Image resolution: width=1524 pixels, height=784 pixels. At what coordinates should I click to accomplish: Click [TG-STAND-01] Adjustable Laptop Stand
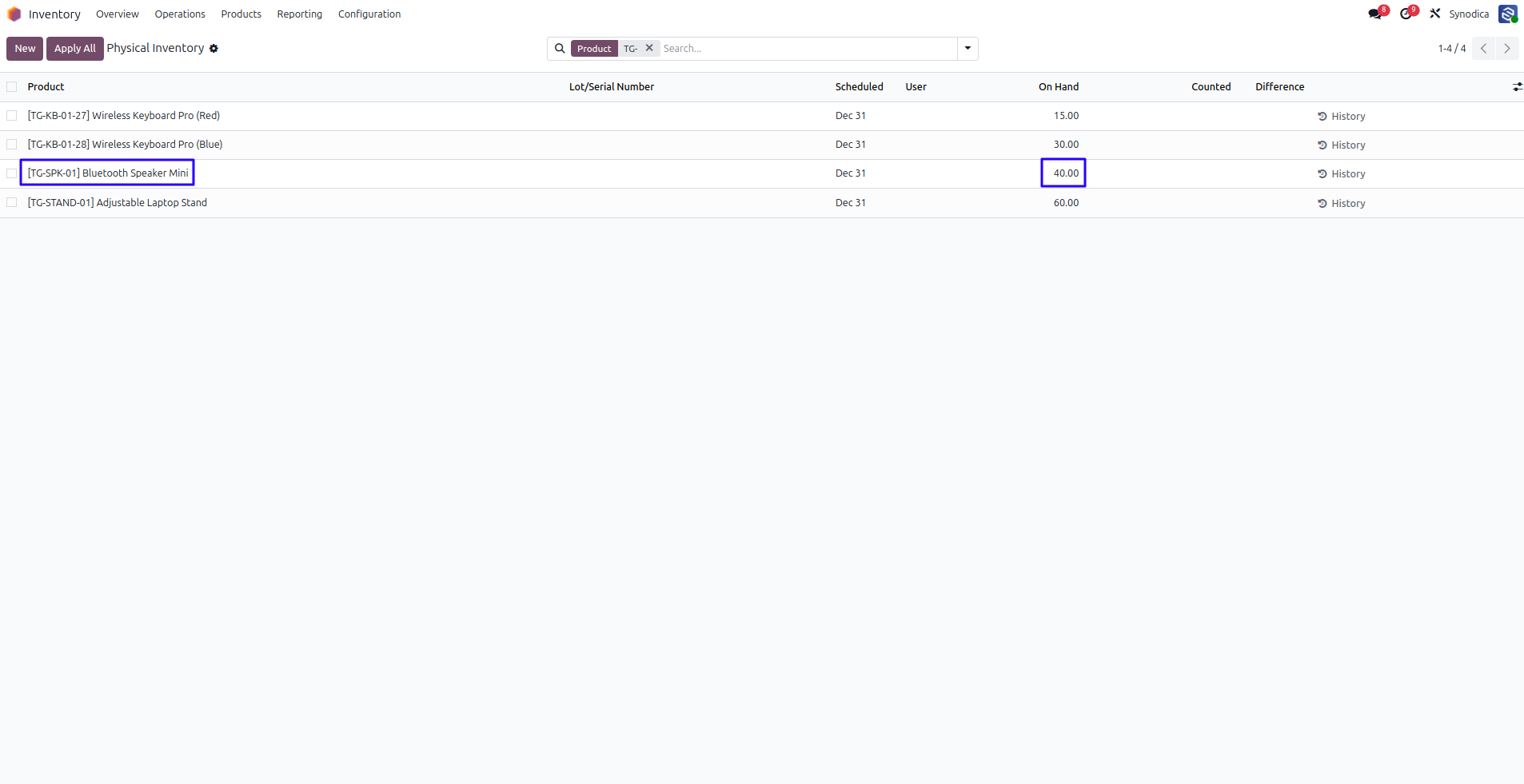point(118,203)
